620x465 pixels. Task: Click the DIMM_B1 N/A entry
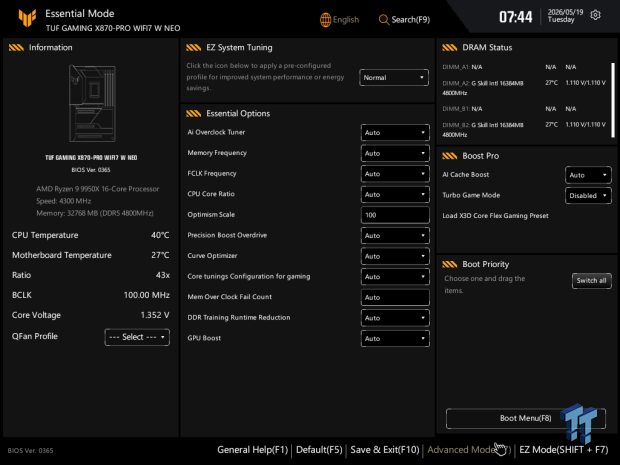462,109
